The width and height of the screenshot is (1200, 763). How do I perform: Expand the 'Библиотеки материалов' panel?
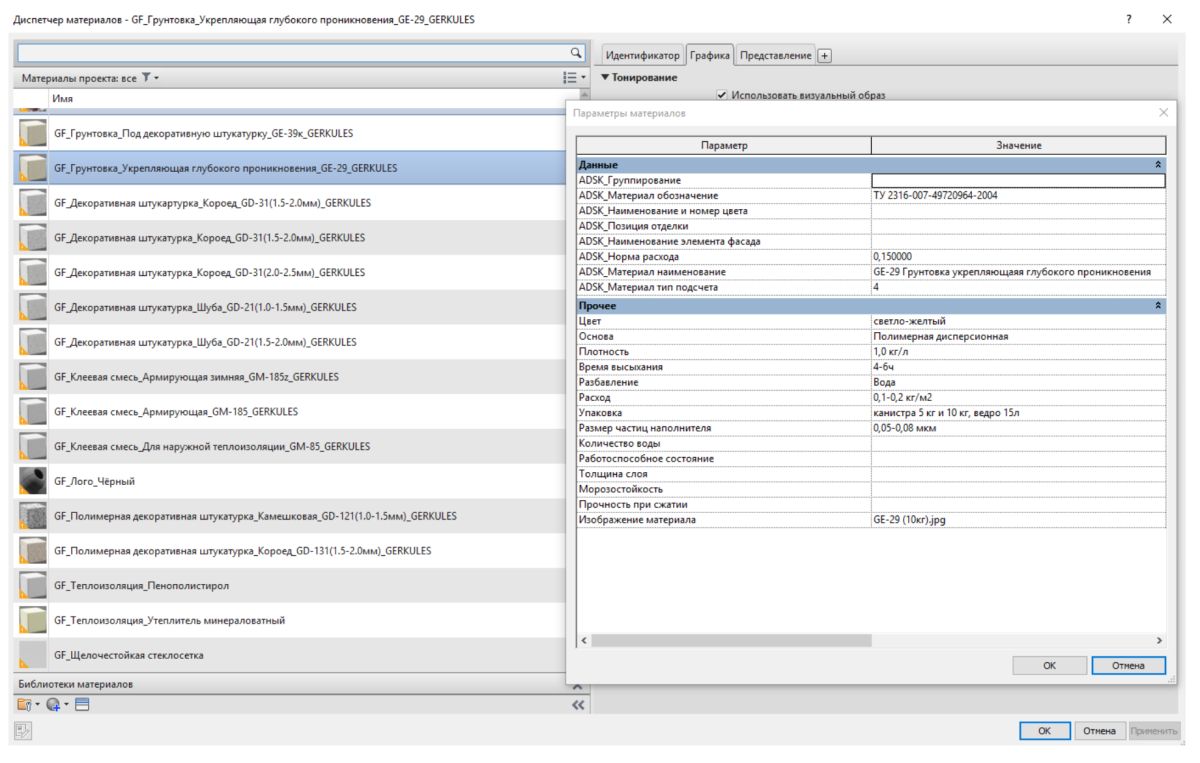tap(577, 685)
